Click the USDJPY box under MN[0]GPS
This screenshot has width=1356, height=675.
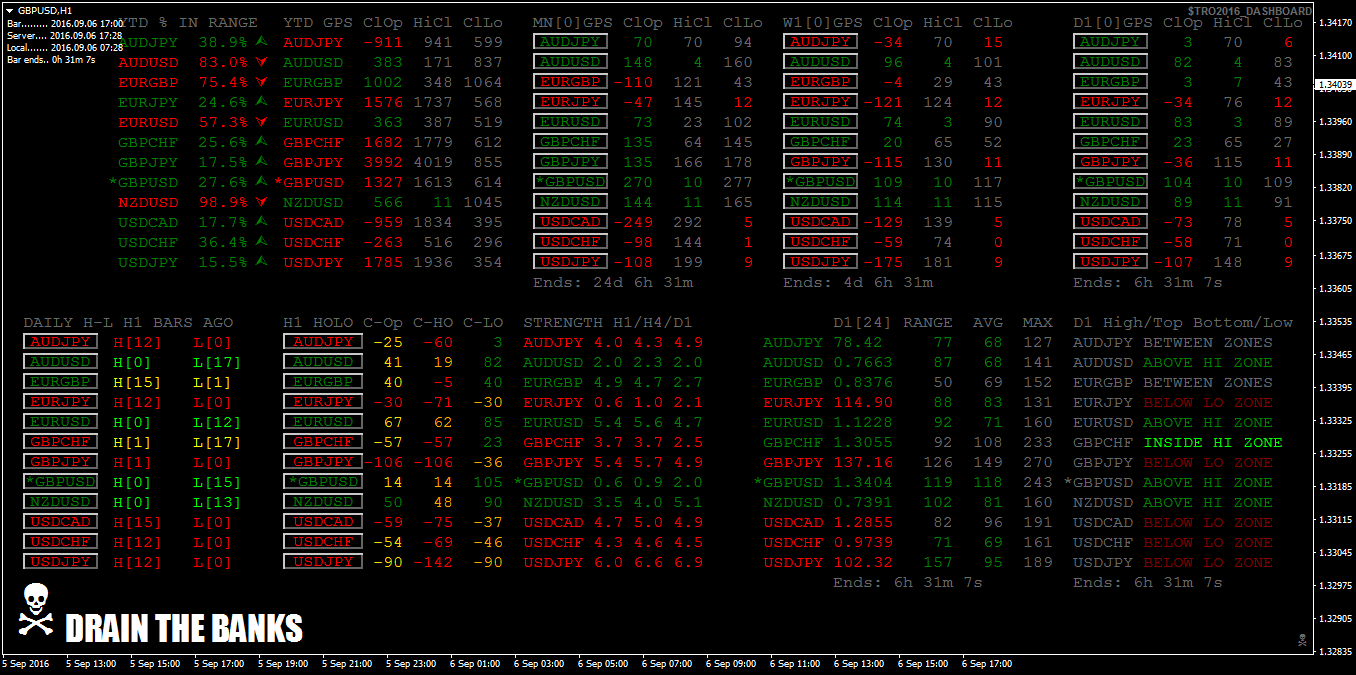pyautogui.click(x=570, y=262)
